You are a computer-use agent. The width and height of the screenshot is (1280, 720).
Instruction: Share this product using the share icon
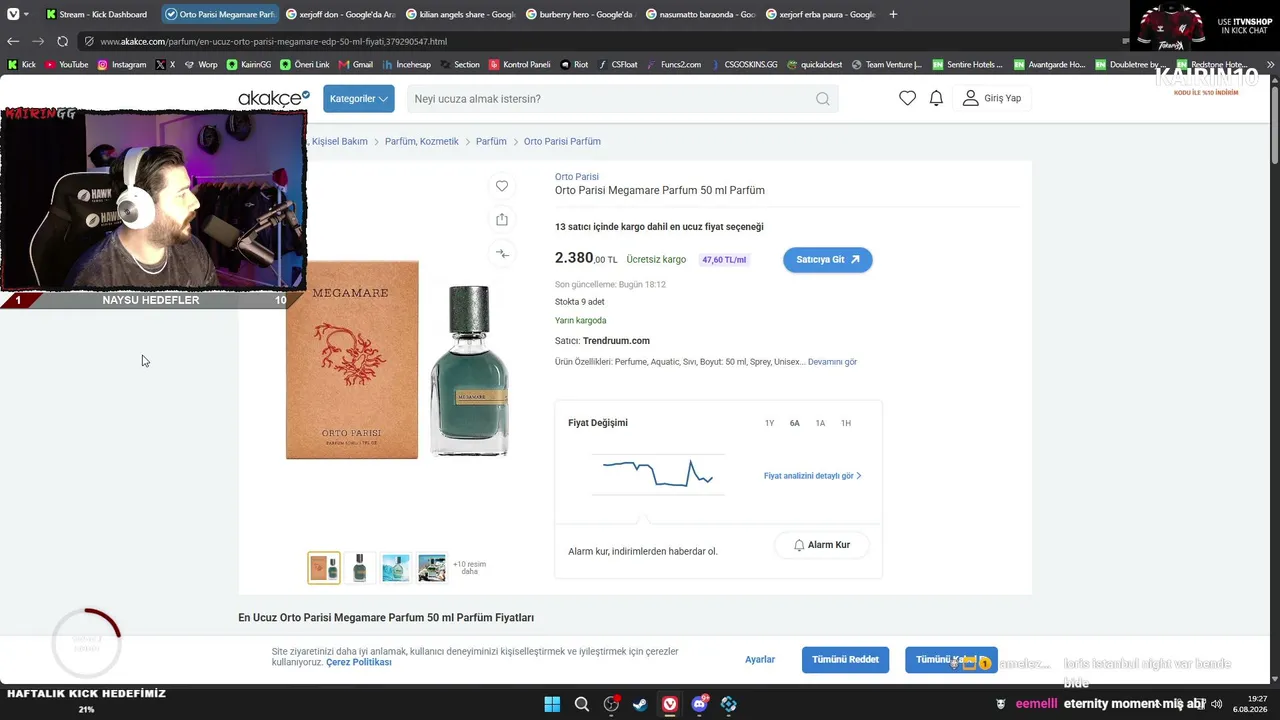502,220
